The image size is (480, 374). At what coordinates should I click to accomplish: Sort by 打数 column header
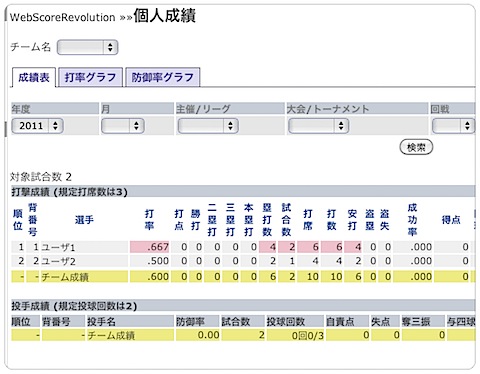click(x=331, y=220)
